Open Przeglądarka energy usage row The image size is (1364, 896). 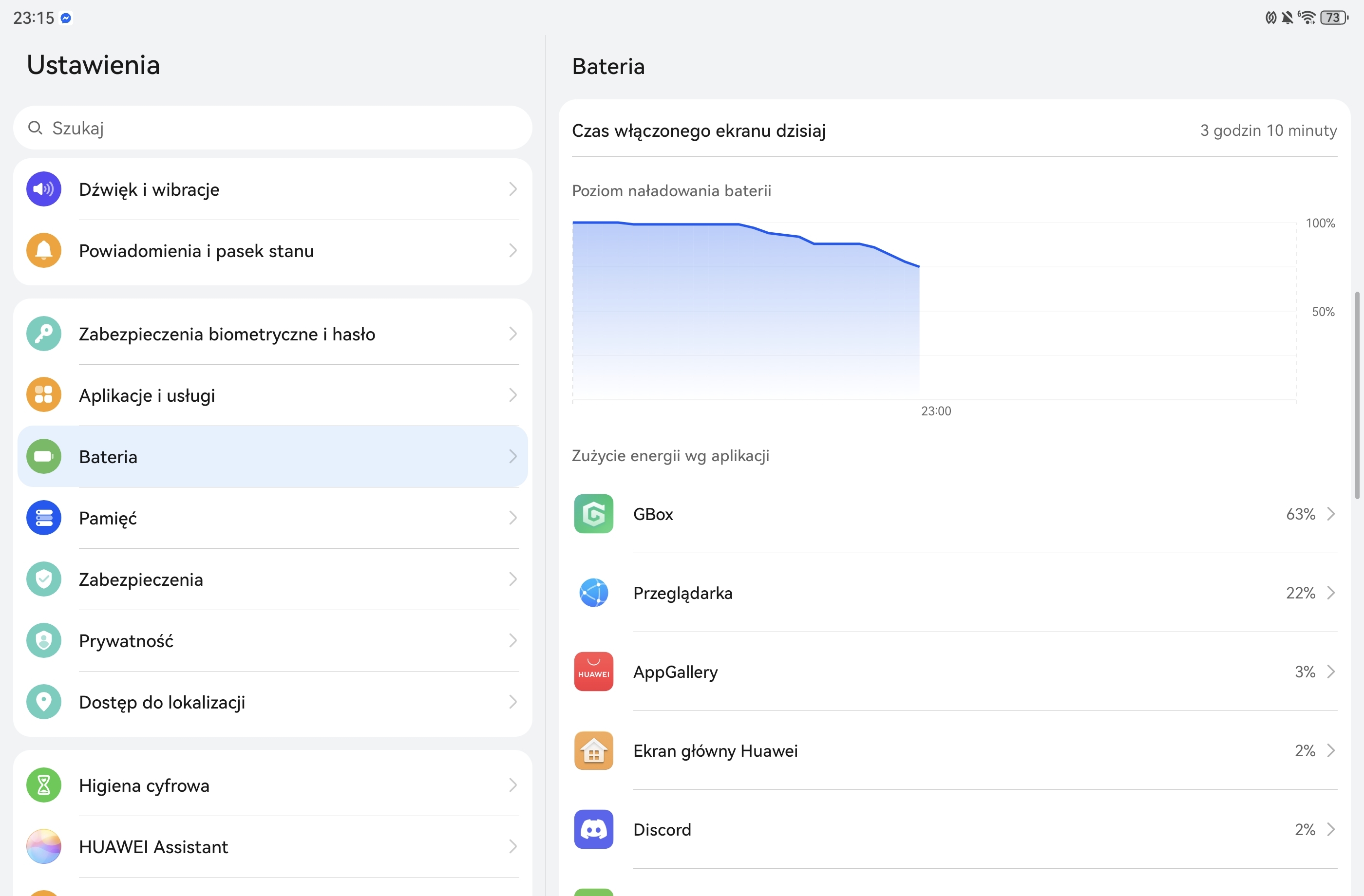pyautogui.click(x=955, y=592)
